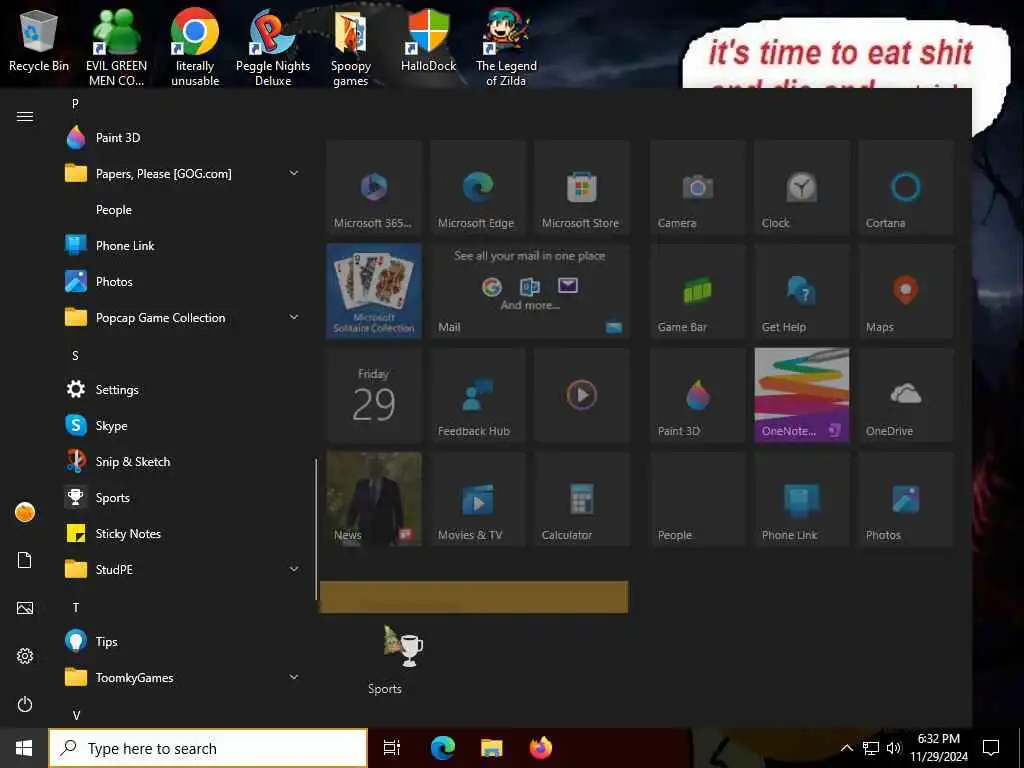The height and width of the screenshot is (768, 1024).
Task: Open Snip & Sketch
Action: (x=183, y=462)
